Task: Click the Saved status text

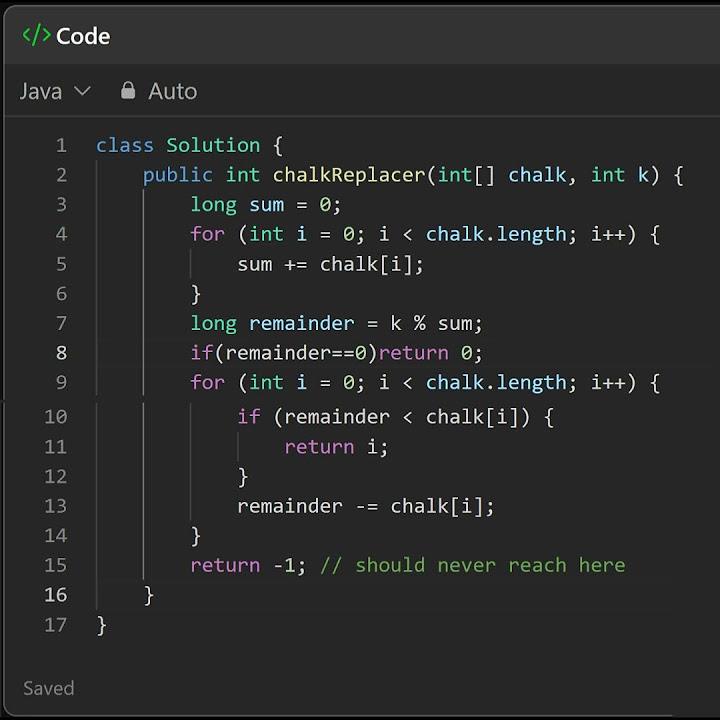Action: point(48,688)
